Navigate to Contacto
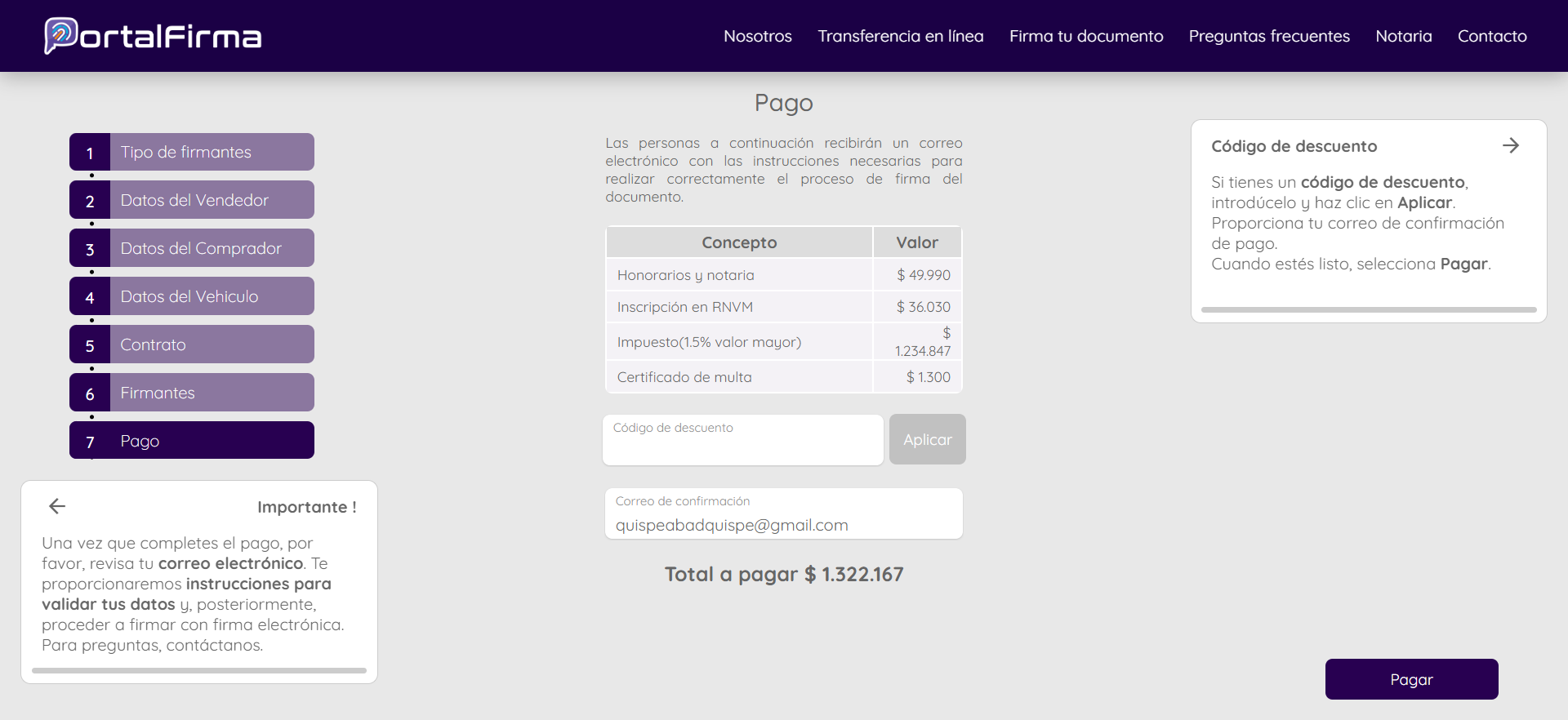 (x=1491, y=36)
